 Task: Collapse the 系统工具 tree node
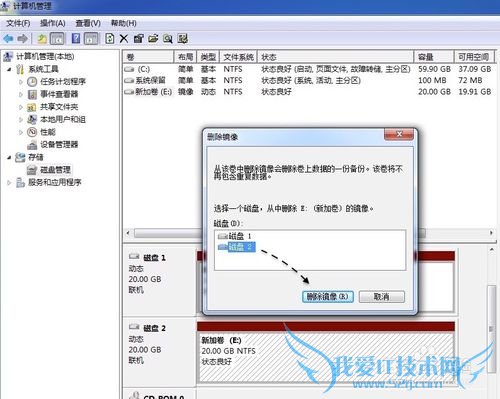point(9,69)
